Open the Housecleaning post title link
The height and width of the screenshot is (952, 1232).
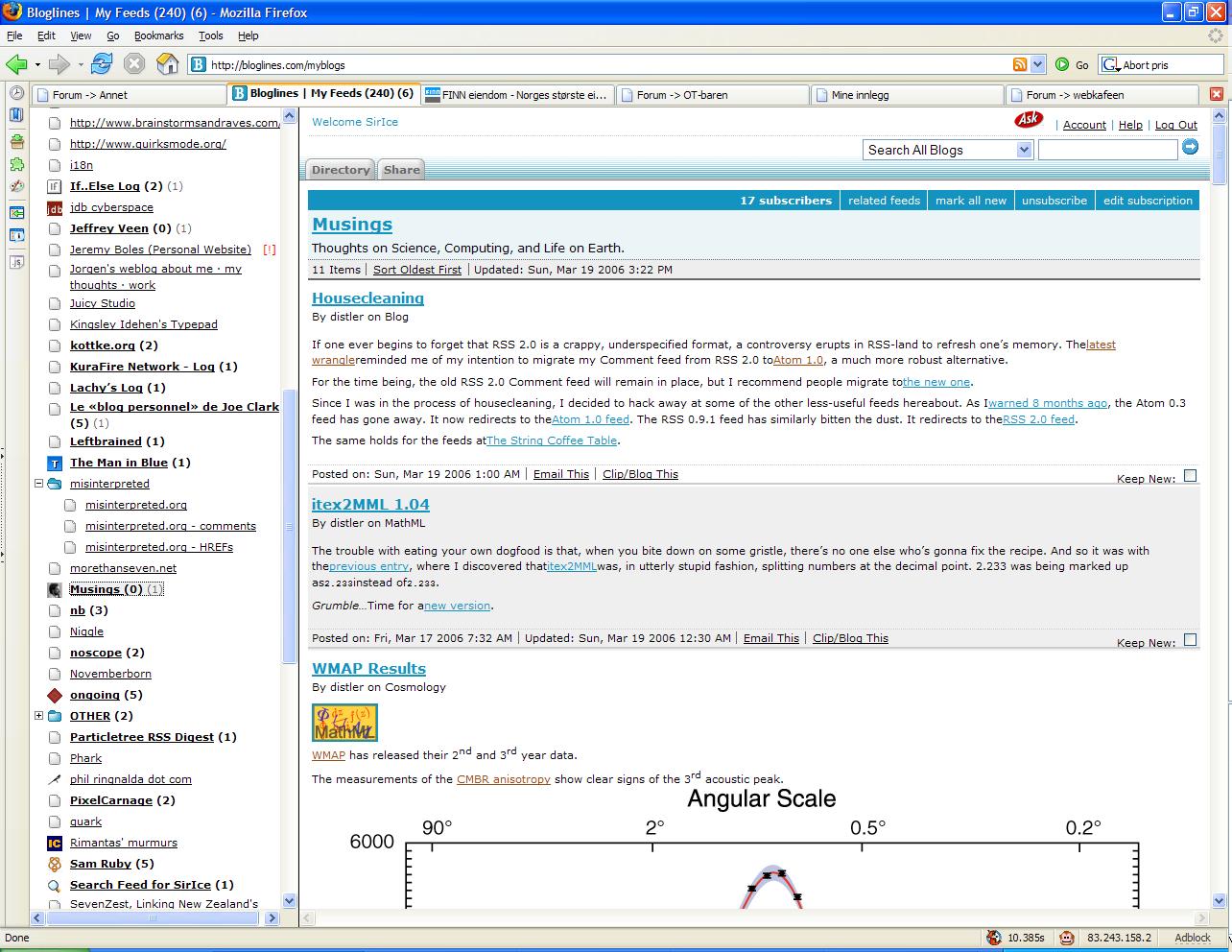pyautogui.click(x=367, y=298)
